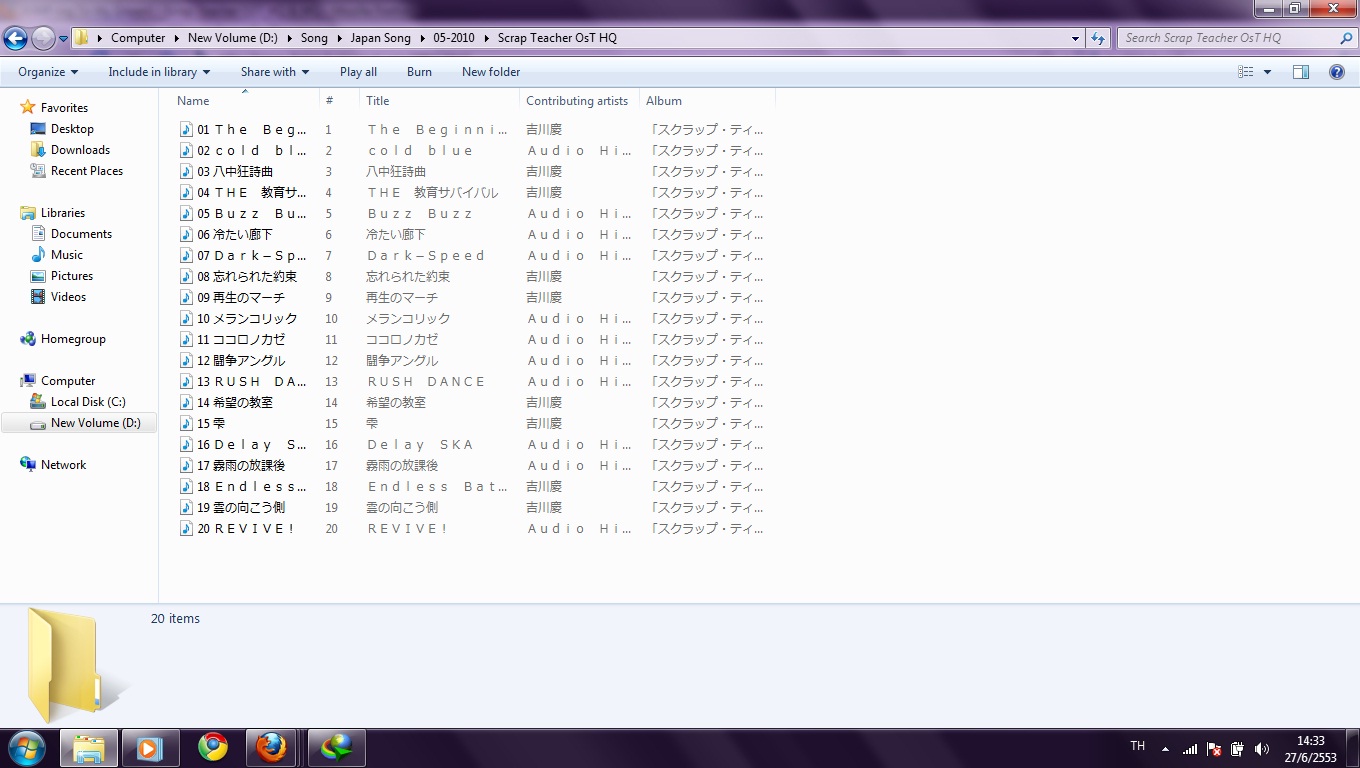Select Libraries in the navigation pane
This screenshot has width=1360, height=768.
click(x=62, y=213)
